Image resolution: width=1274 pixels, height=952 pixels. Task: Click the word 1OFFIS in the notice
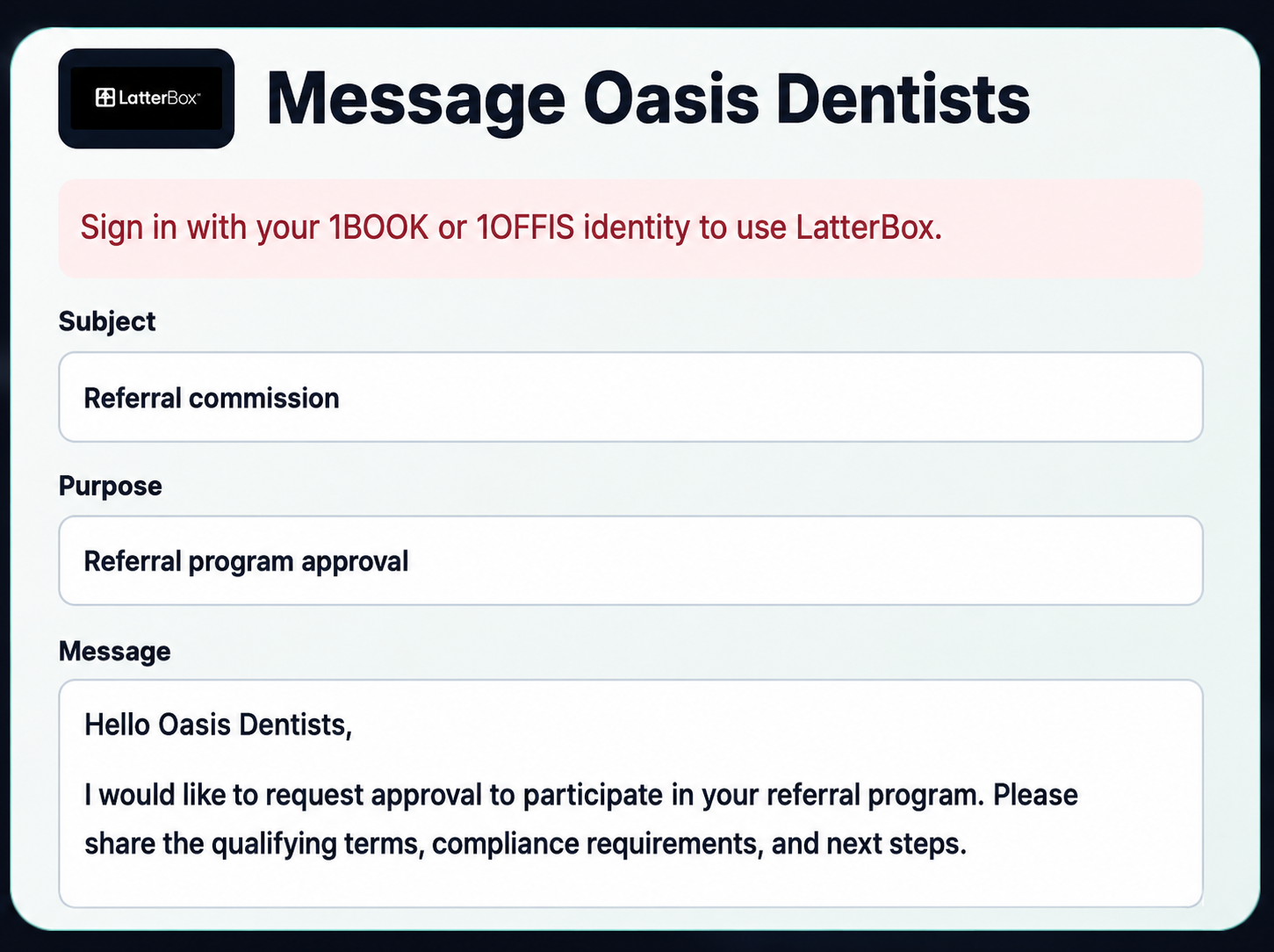coord(525,227)
